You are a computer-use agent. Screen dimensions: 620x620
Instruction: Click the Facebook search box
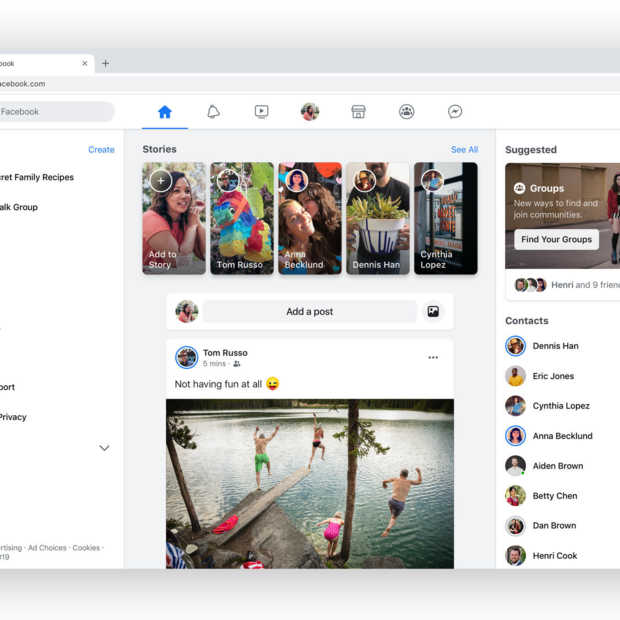[55, 112]
